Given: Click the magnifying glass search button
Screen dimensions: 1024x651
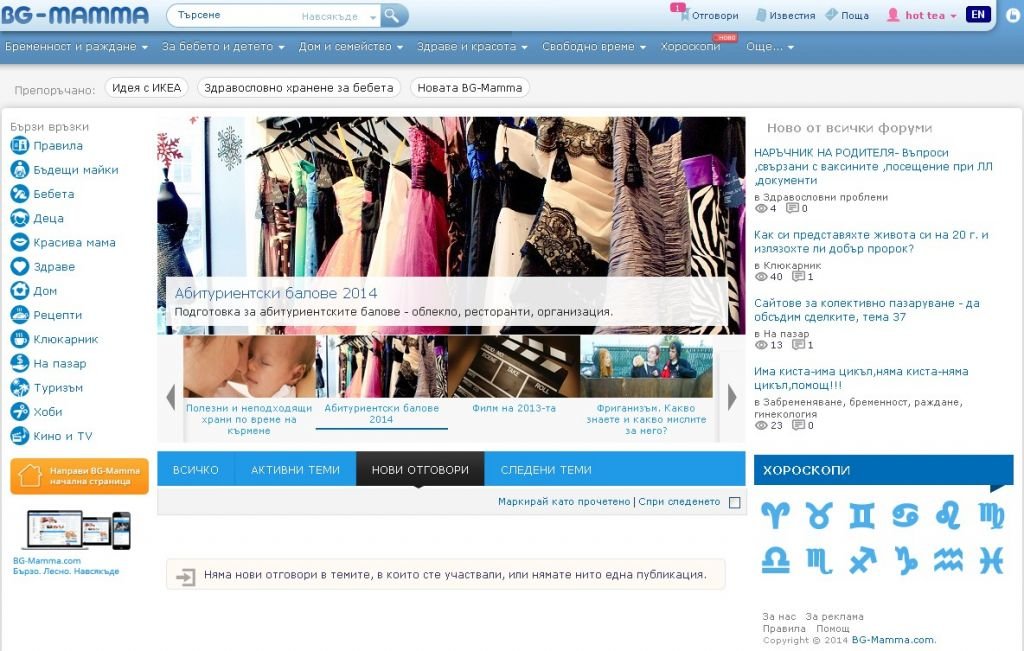Looking at the screenshot, I should 393,15.
